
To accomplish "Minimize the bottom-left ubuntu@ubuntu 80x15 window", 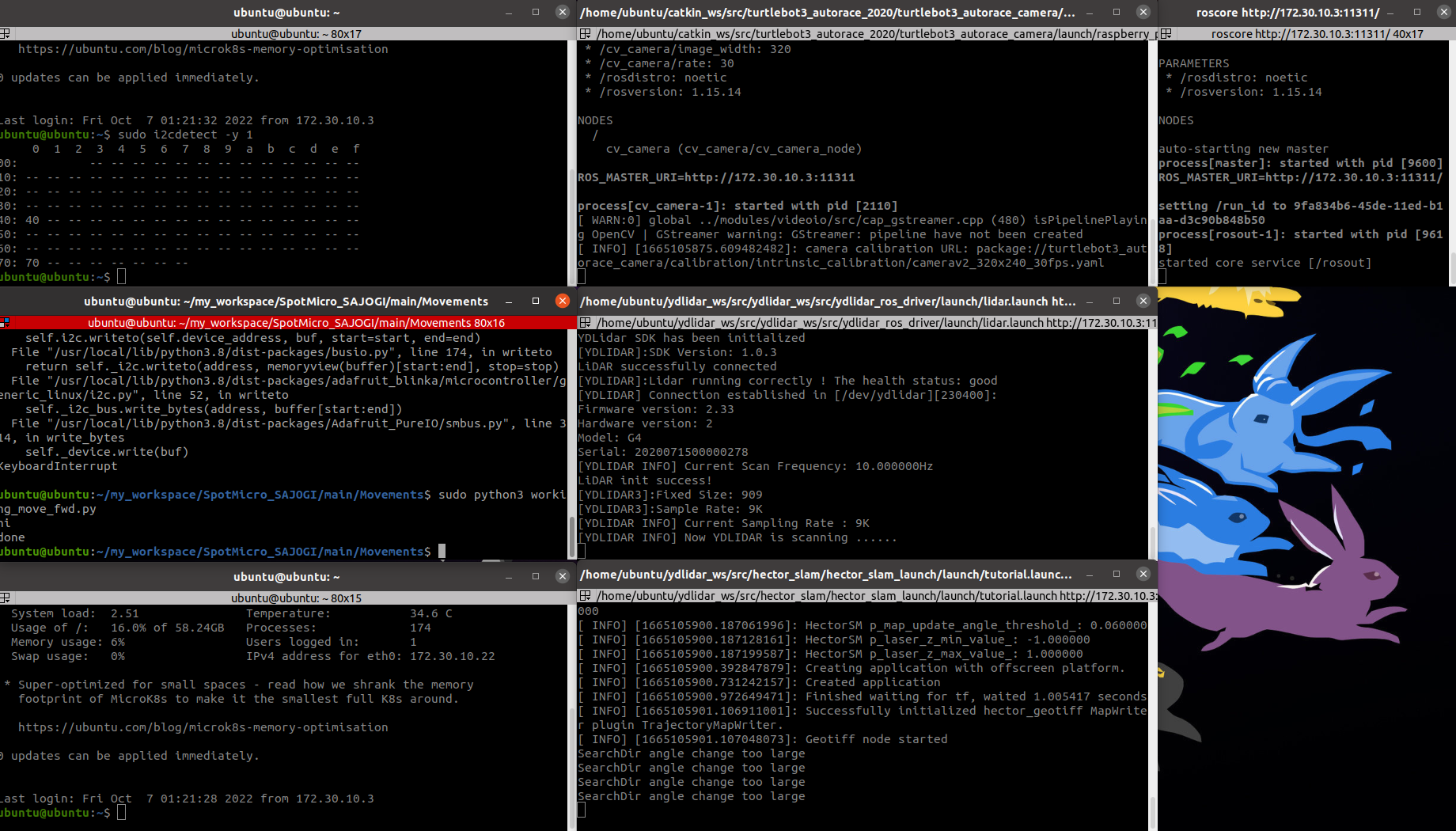I will pyautogui.click(x=509, y=577).
